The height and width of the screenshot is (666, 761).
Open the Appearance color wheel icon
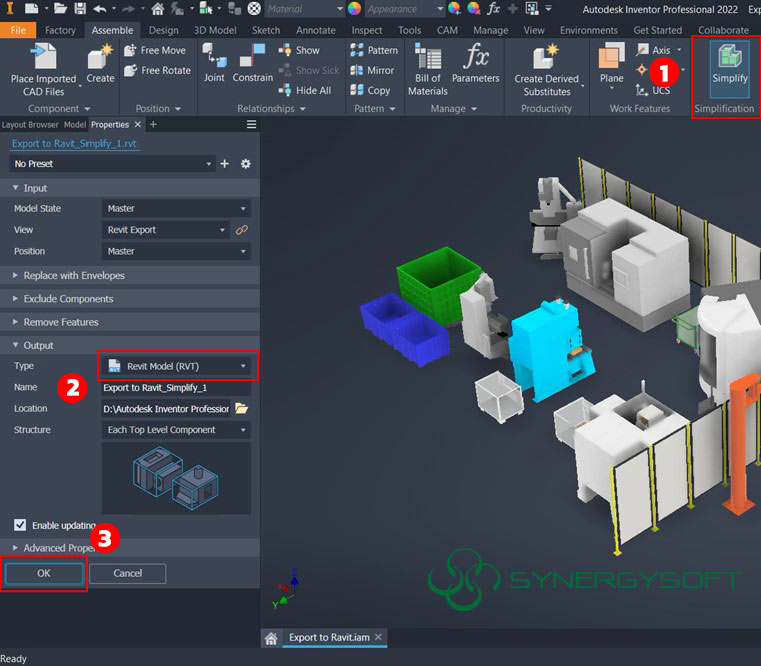[354, 9]
